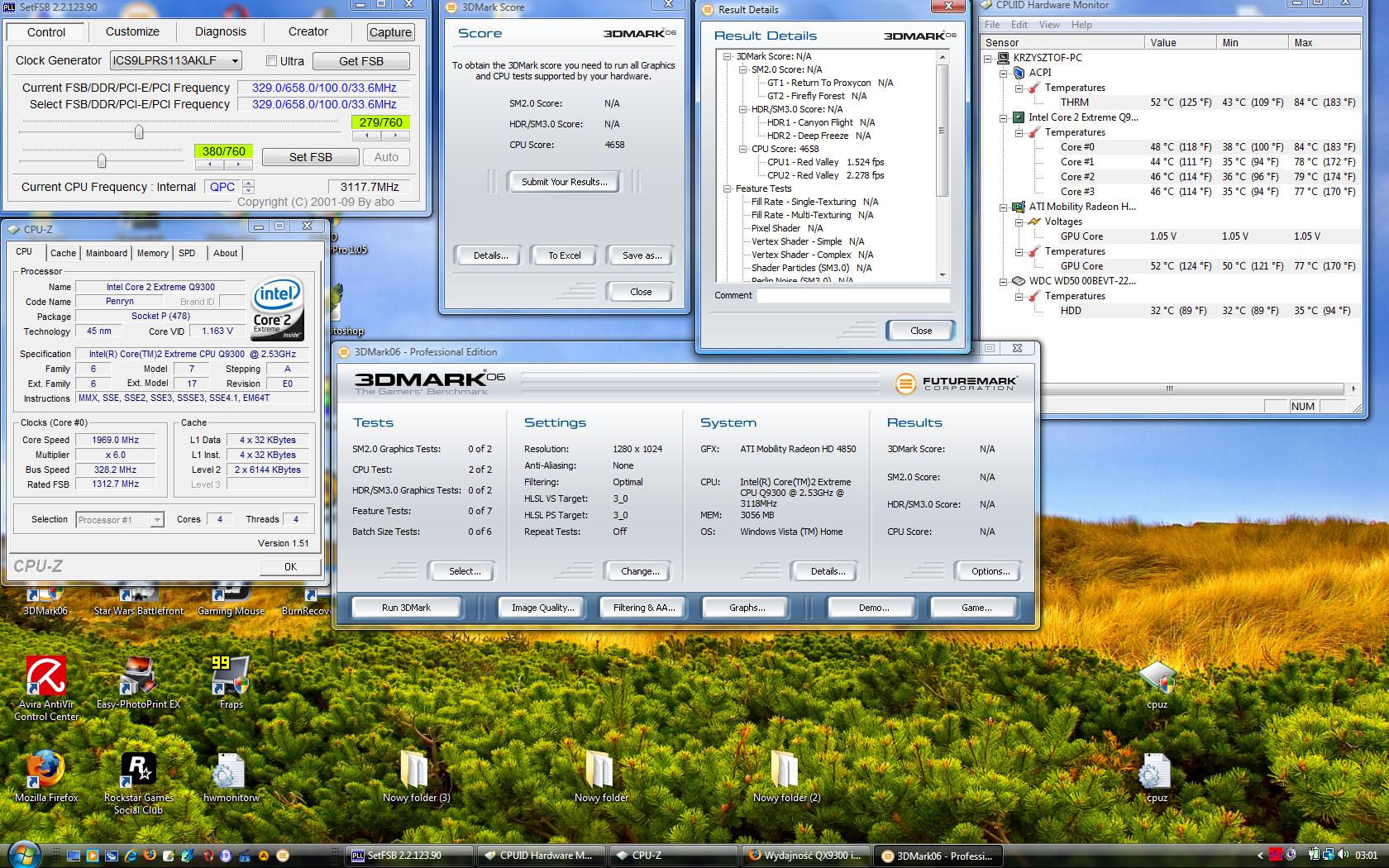
Task: Collapse WDC WD50 hard drive node
Action: (x=1004, y=281)
